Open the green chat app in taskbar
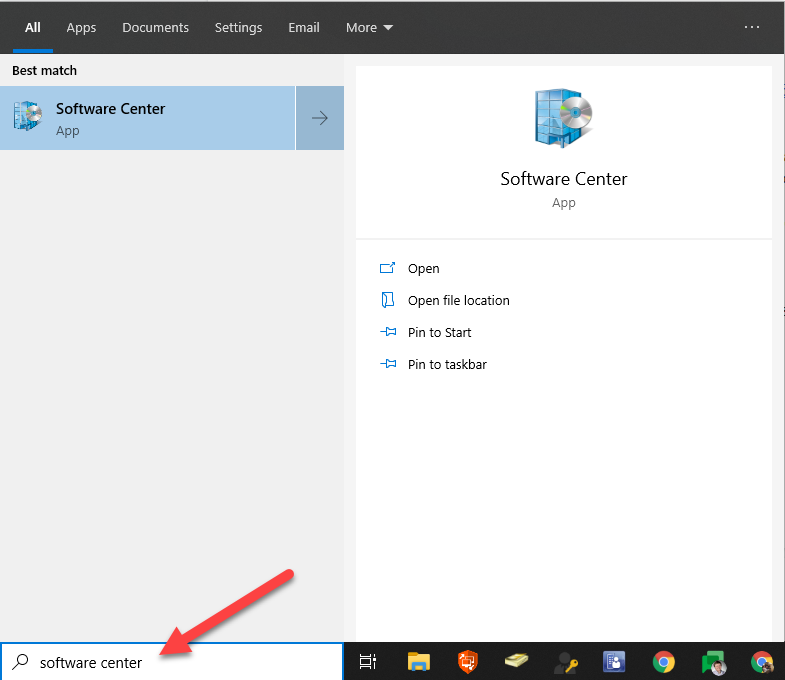 713,662
